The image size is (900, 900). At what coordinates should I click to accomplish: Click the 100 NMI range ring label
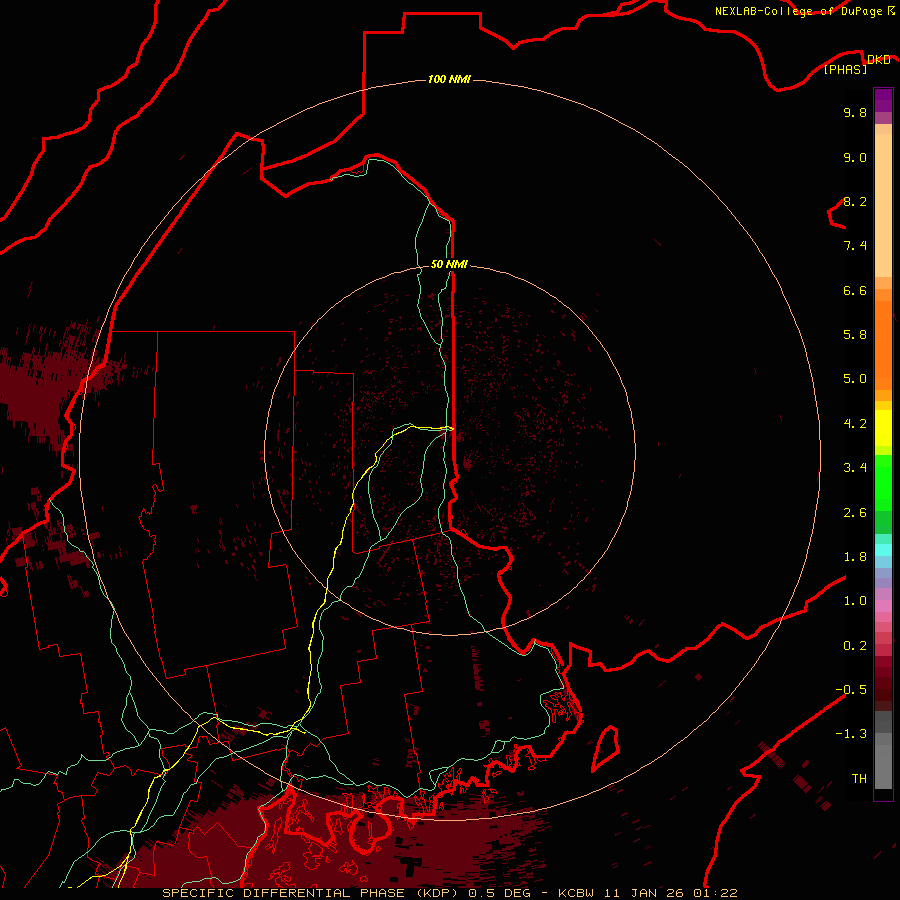pos(449,79)
